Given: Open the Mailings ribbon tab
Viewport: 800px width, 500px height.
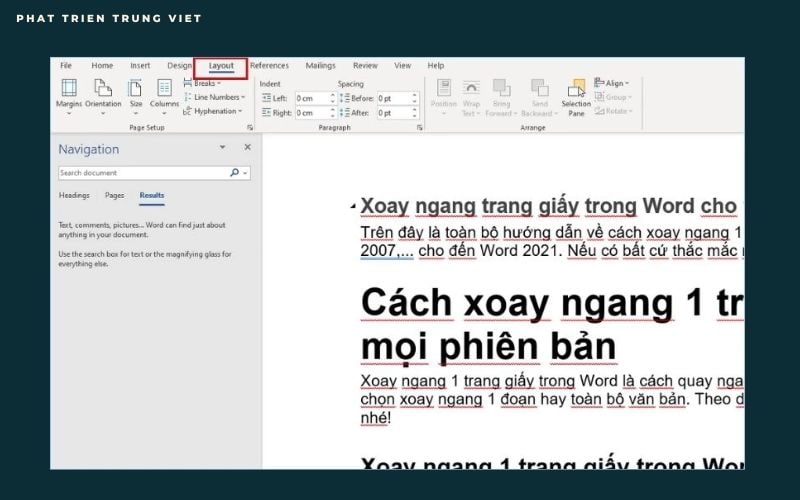Looking at the screenshot, I should coord(320,66).
